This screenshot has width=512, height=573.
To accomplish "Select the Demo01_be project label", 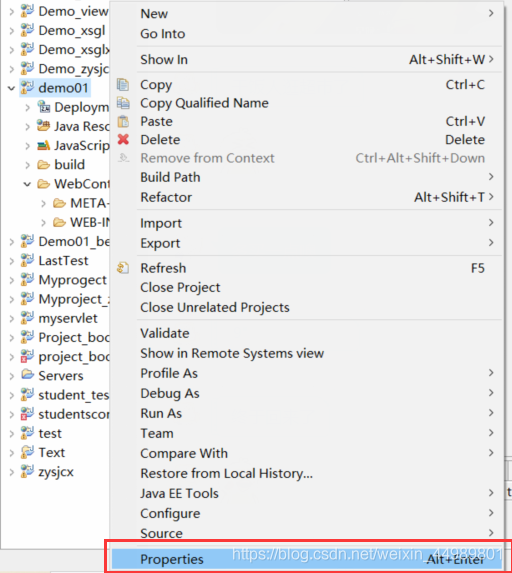I will 74,242.
